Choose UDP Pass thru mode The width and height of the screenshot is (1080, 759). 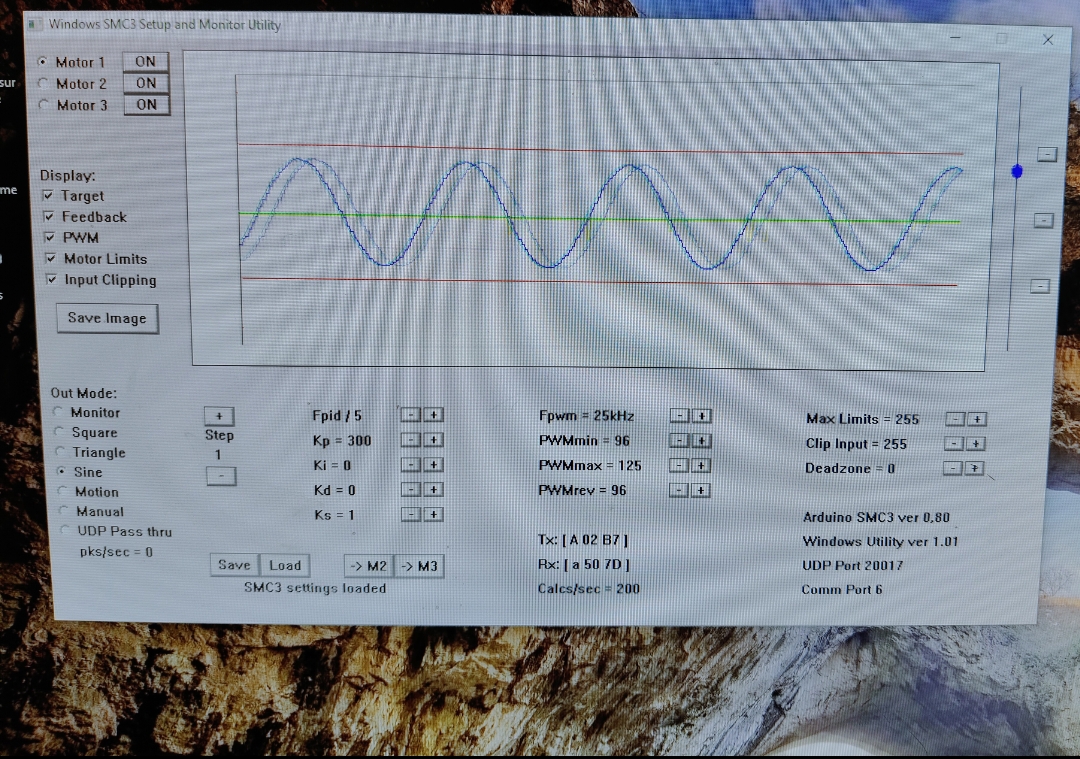click(65, 531)
